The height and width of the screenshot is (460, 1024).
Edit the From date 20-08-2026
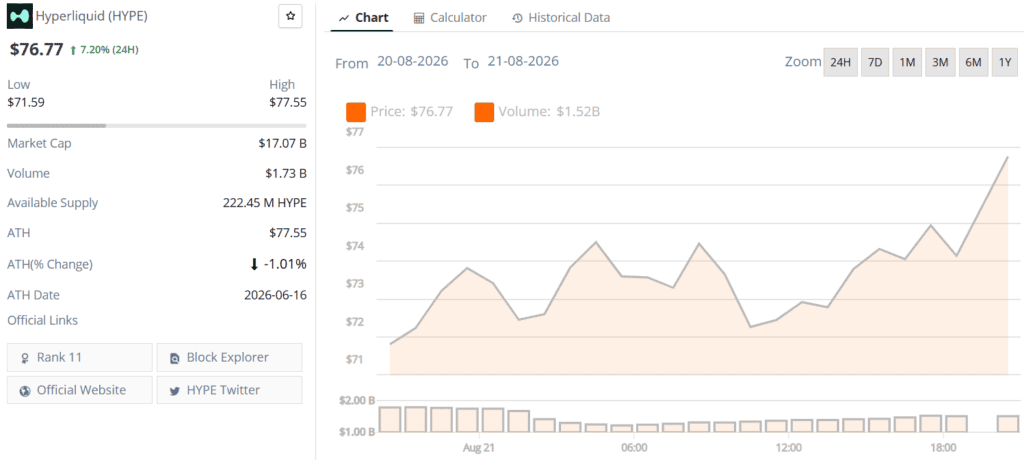pyautogui.click(x=413, y=61)
